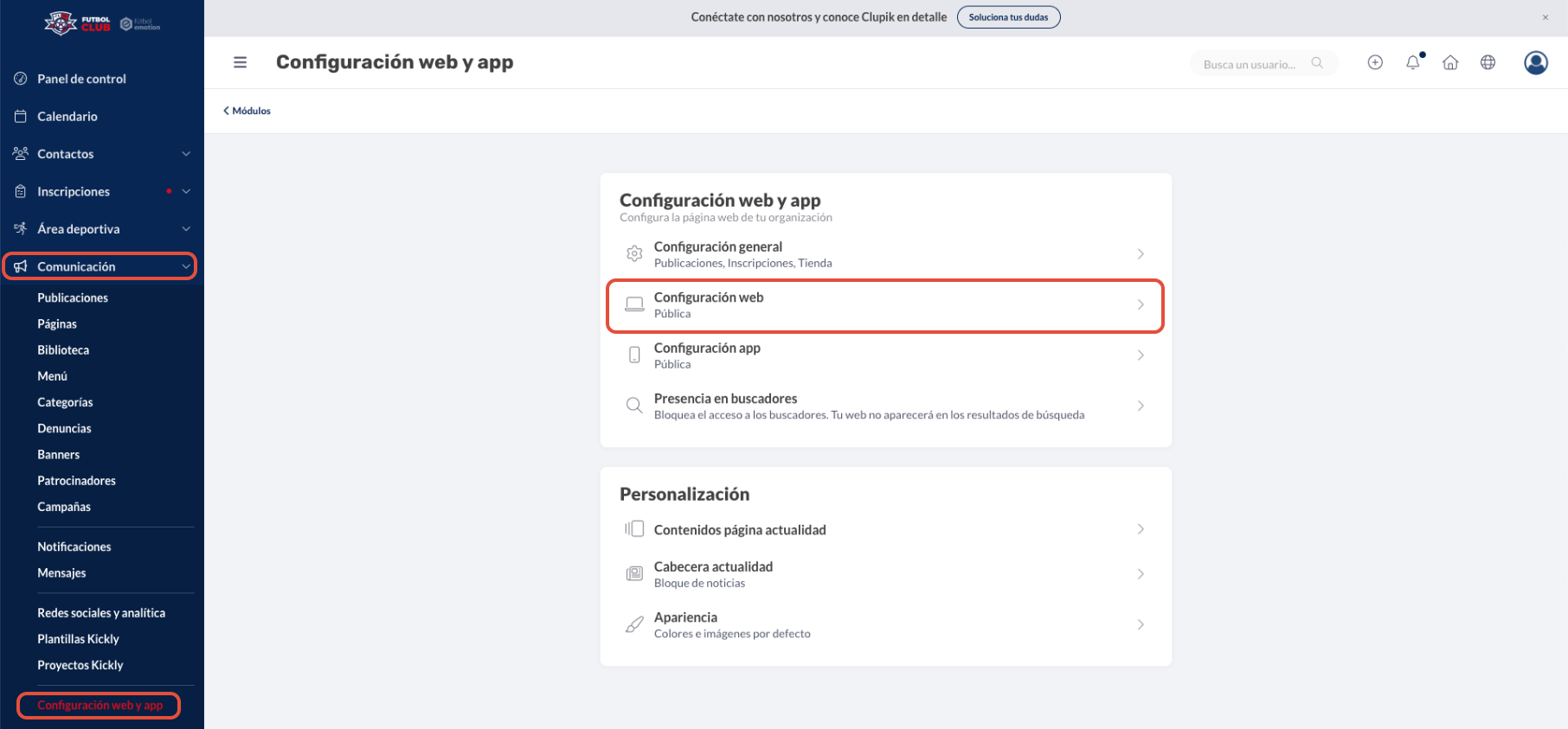Open the globe language icon
Viewport: 1568px width, 729px height.
tap(1488, 62)
